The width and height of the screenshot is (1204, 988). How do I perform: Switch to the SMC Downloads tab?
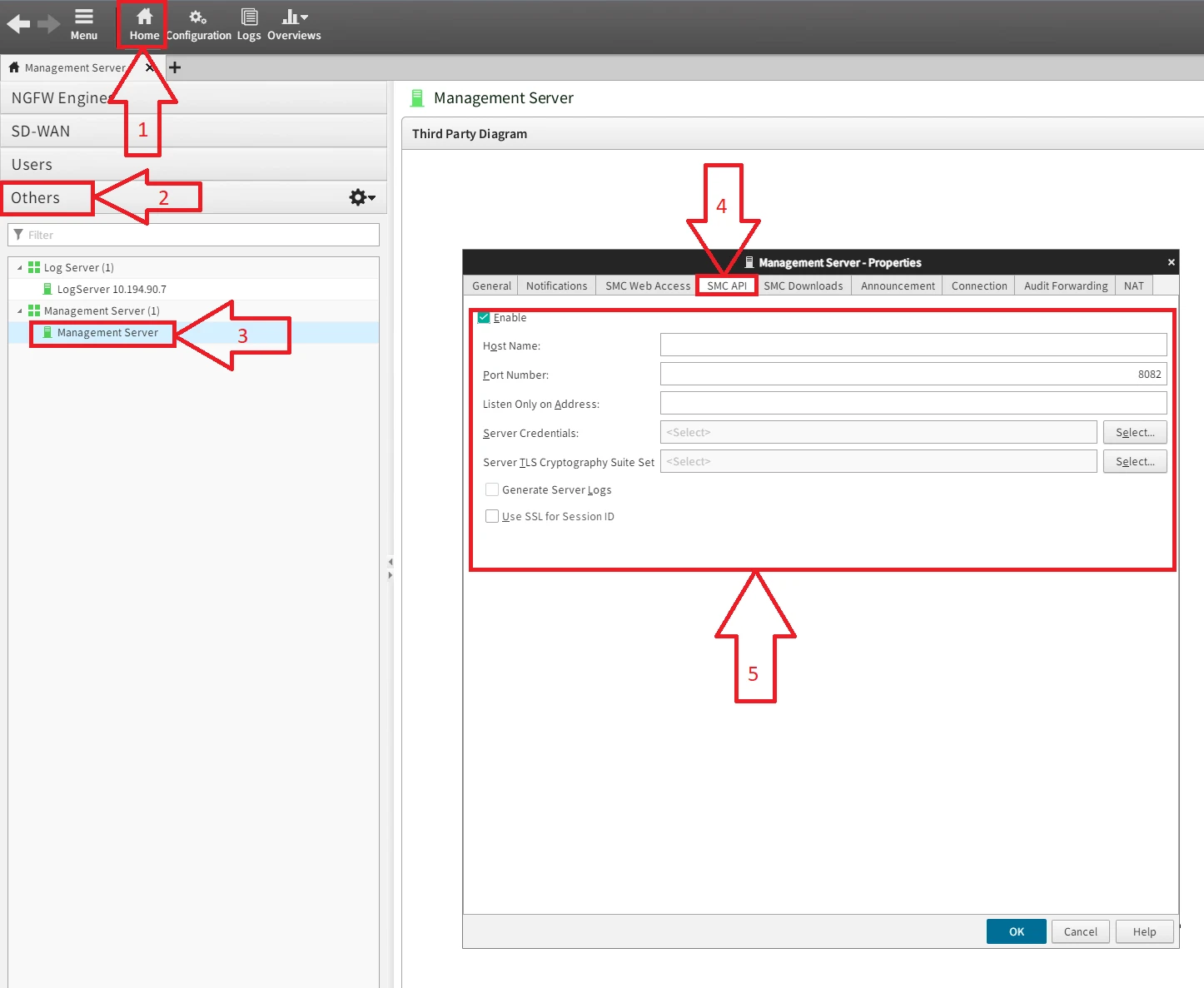(802, 285)
